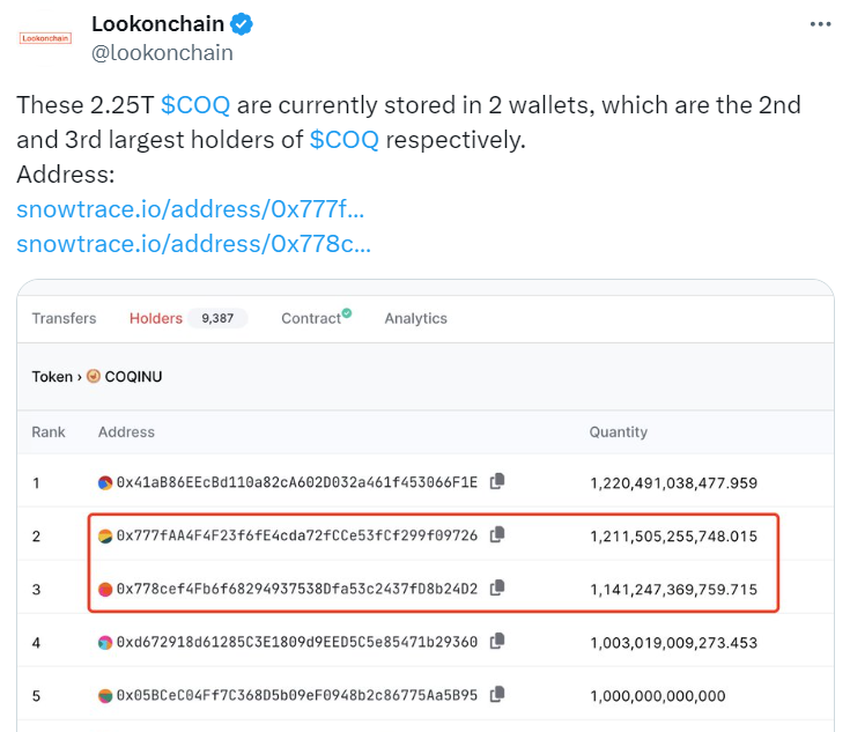
Task: Open the snowtrace.io 0x777f address link
Action: pyautogui.click(x=190, y=209)
